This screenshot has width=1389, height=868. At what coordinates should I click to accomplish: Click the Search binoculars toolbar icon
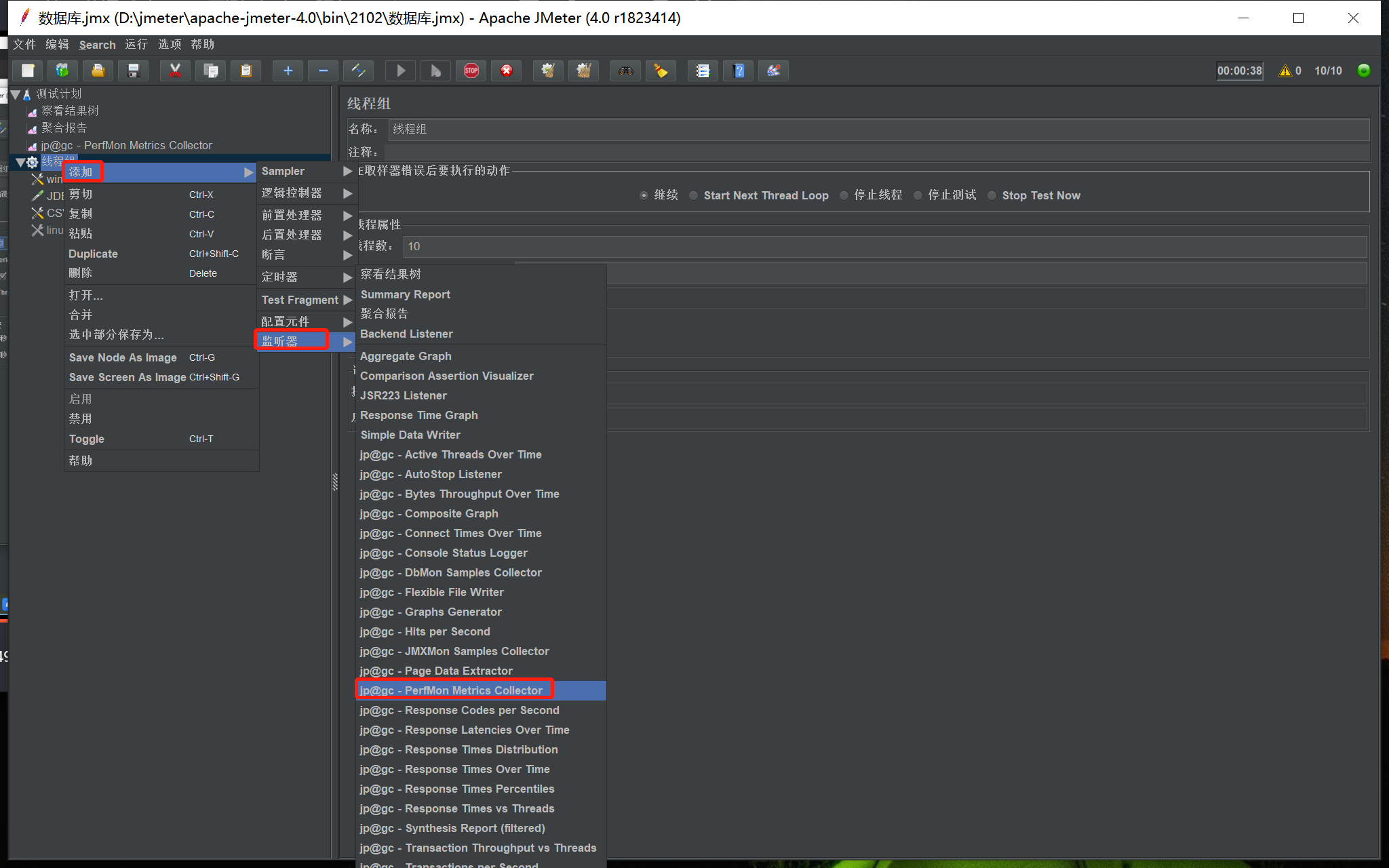pos(625,71)
